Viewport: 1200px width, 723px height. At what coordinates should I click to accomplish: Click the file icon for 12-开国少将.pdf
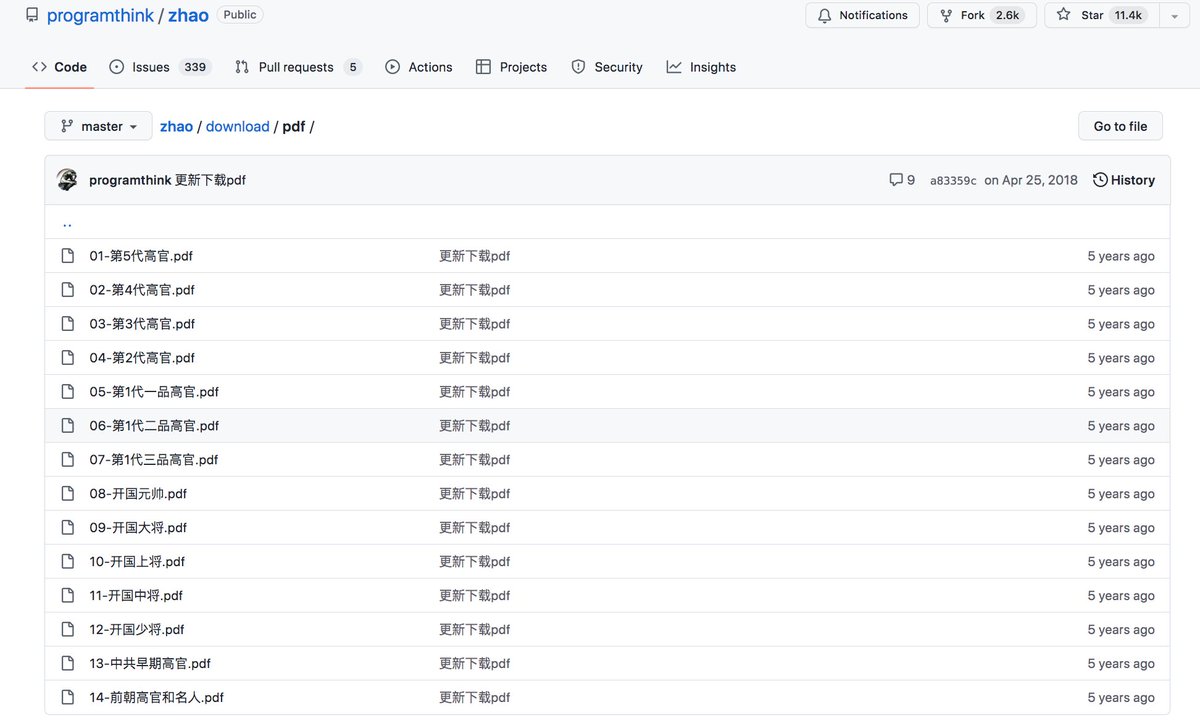(x=68, y=630)
